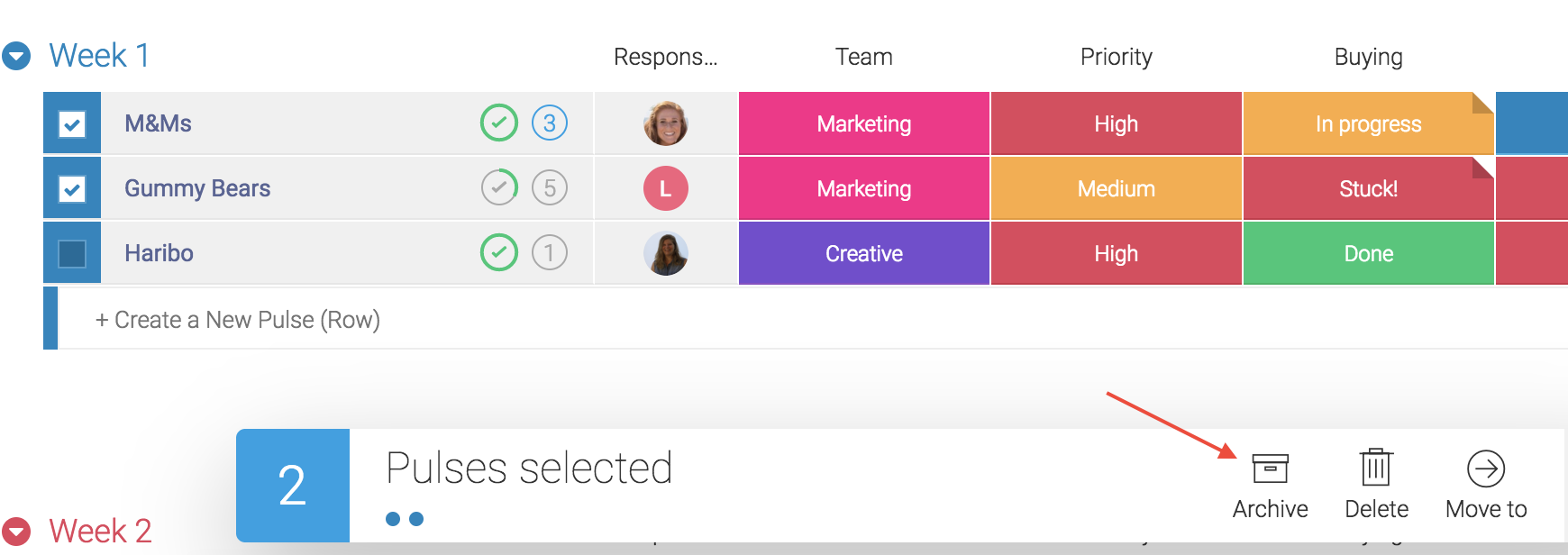Open the Haribo Priority High status dropdown

point(1117,253)
